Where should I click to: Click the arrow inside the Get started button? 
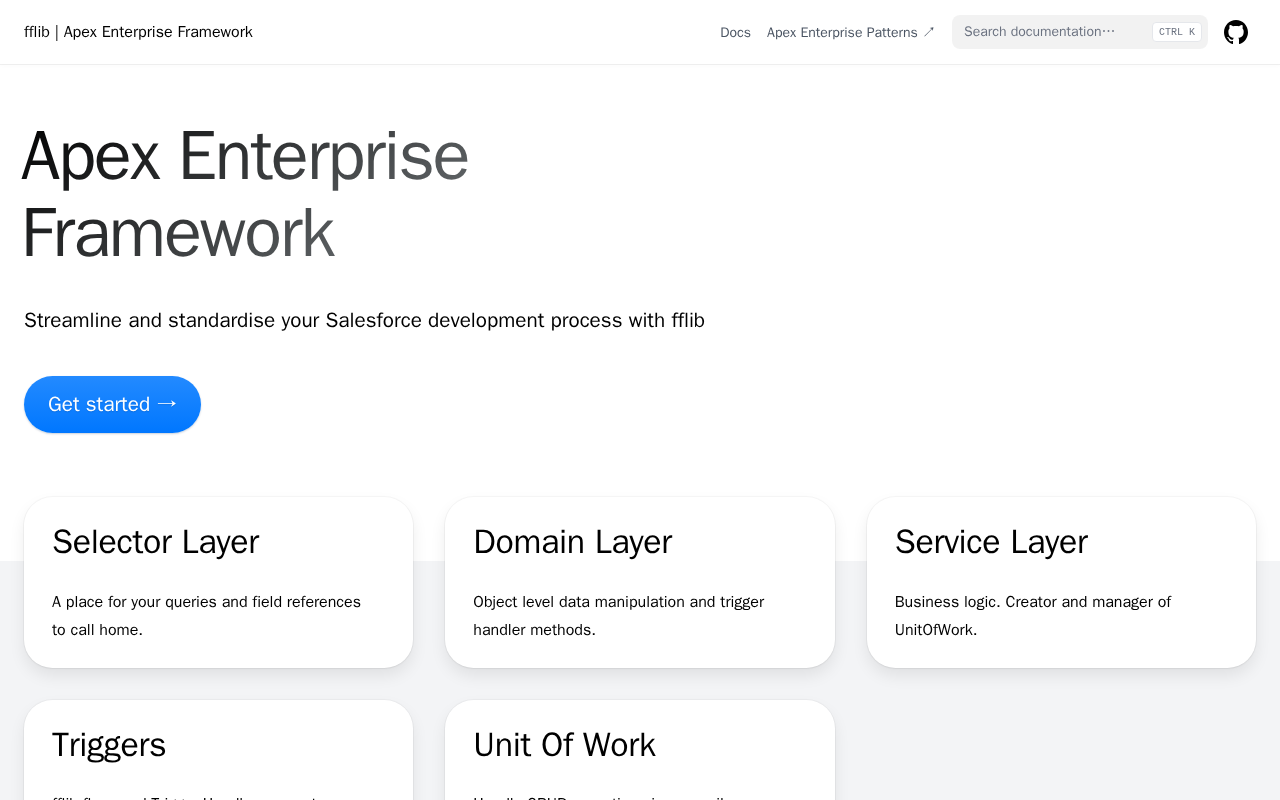click(x=167, y=404)
